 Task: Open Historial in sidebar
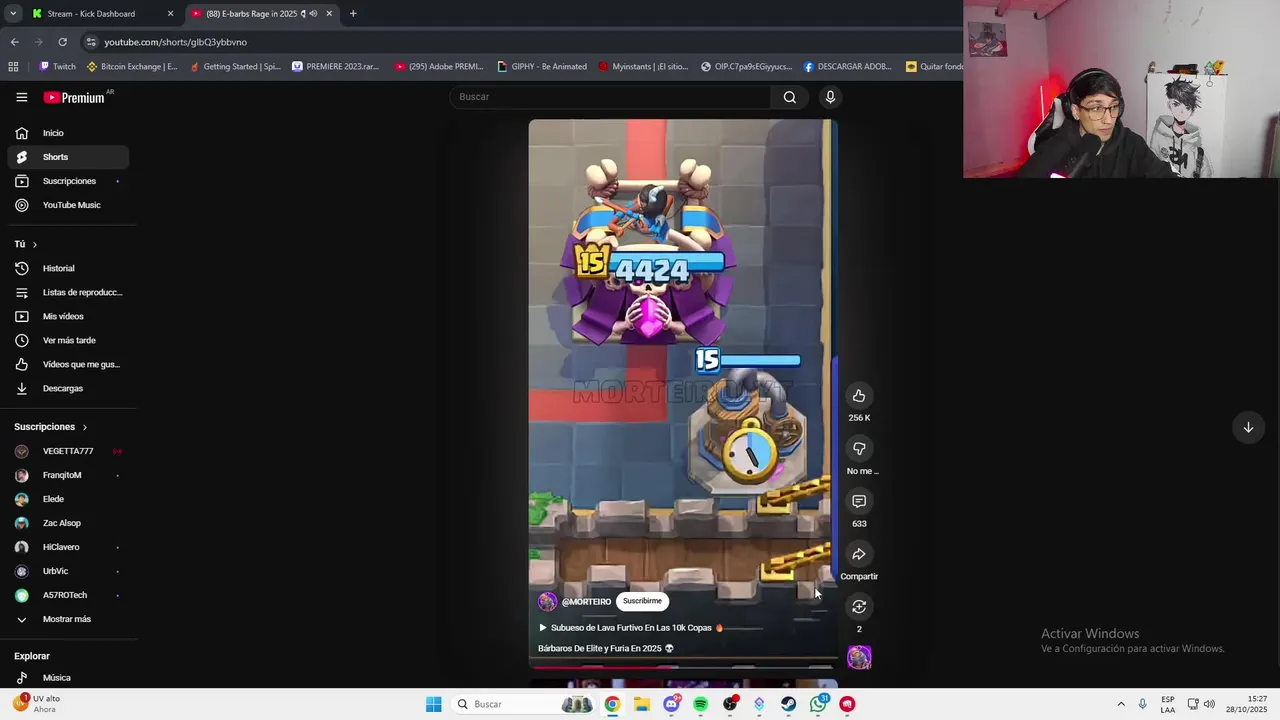point(68,268)
